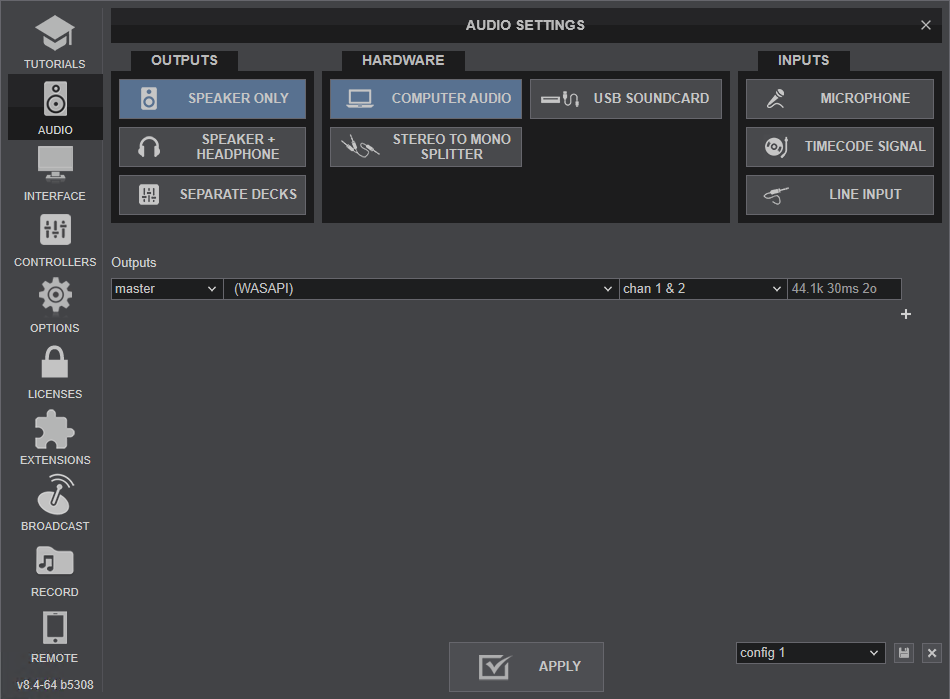The width and height of the screenshot is (950, 699).
Task: Select Separate Decks output mode
Action: pyautogui.click(x=213, y=195)
